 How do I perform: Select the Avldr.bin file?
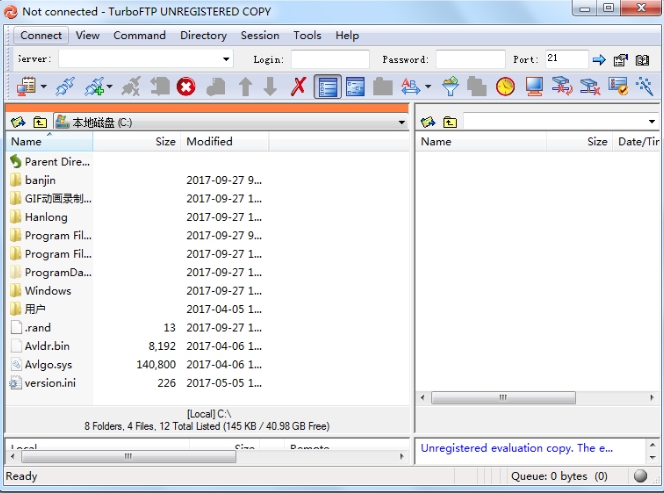[x=40, y=346]
